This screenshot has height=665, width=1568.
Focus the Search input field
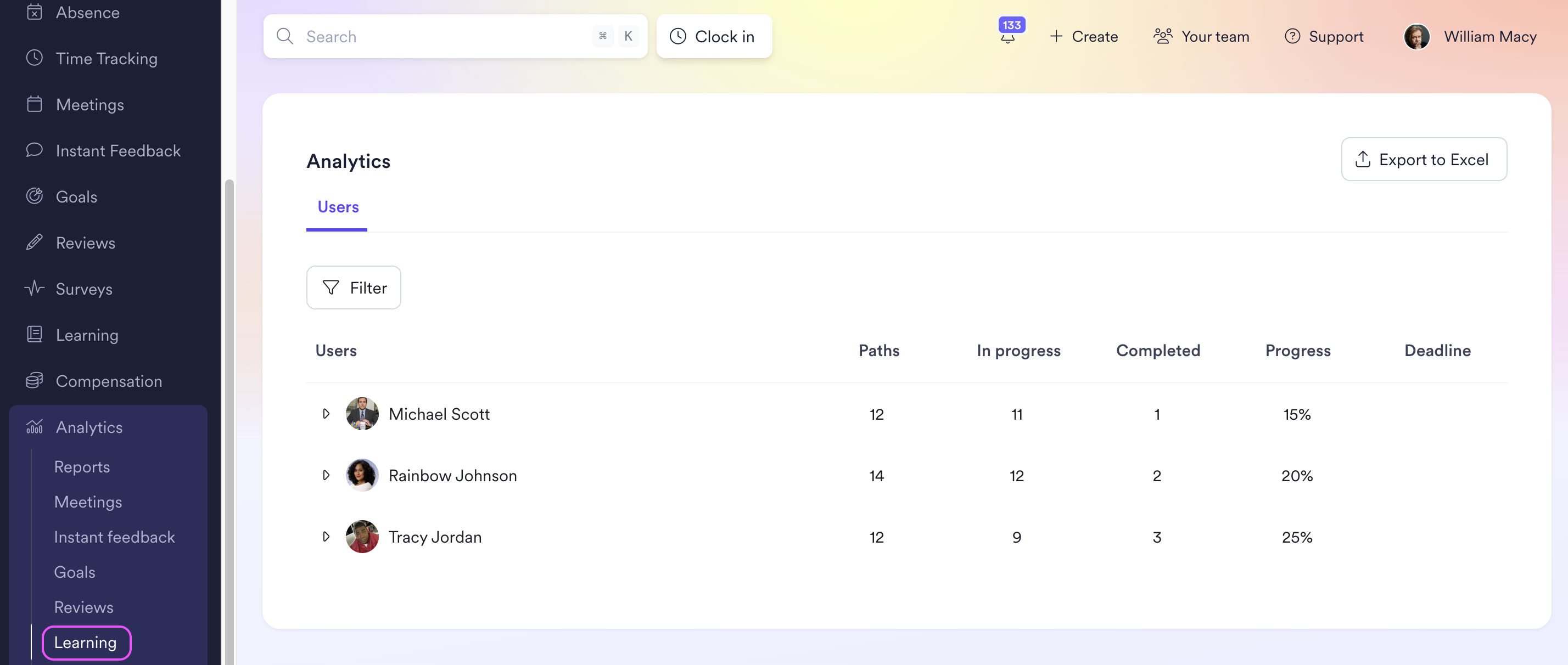444,37
